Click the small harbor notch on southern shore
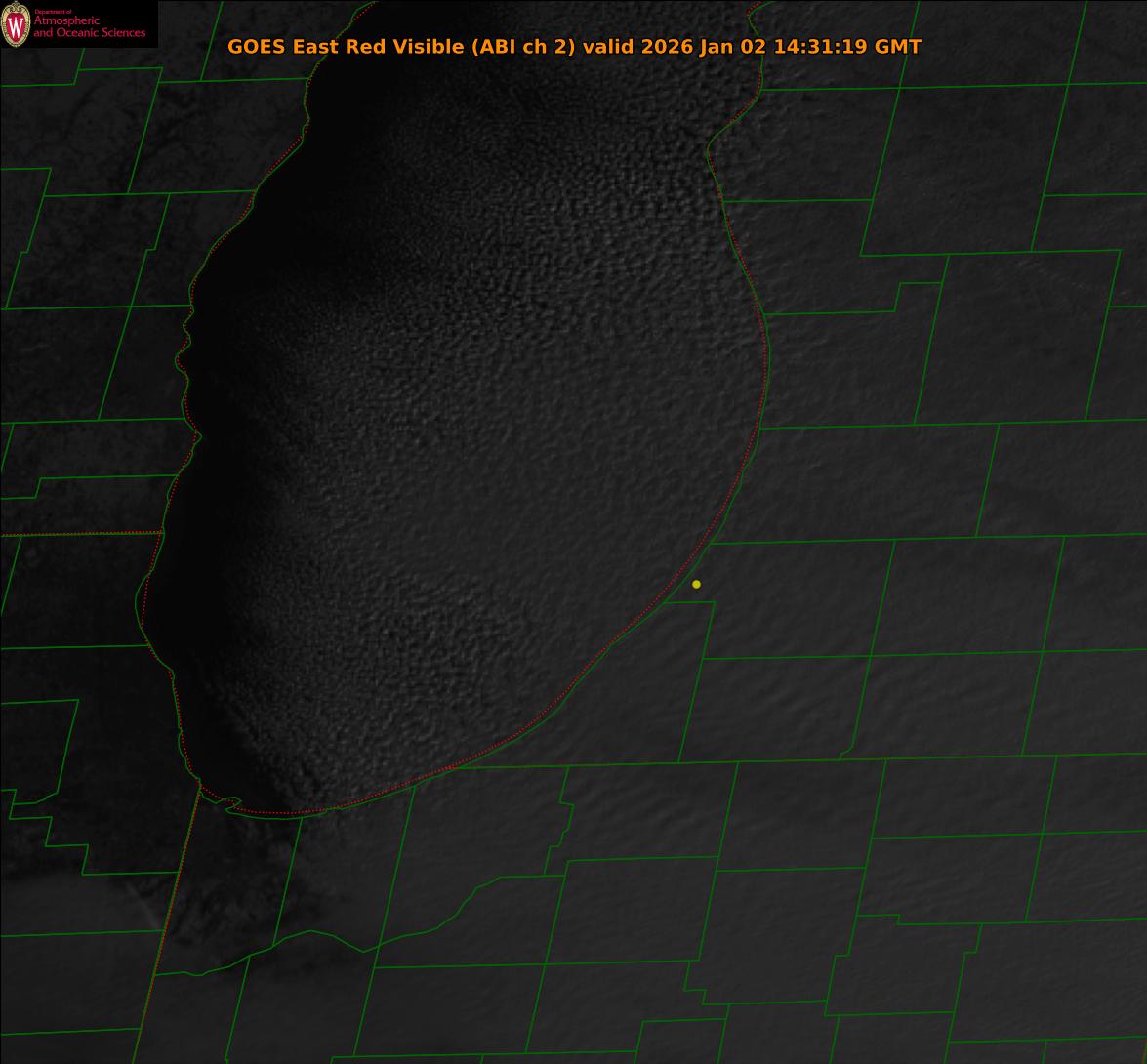The width and height of the screenshot is (1147, 1064). click(x=230, y=802)
